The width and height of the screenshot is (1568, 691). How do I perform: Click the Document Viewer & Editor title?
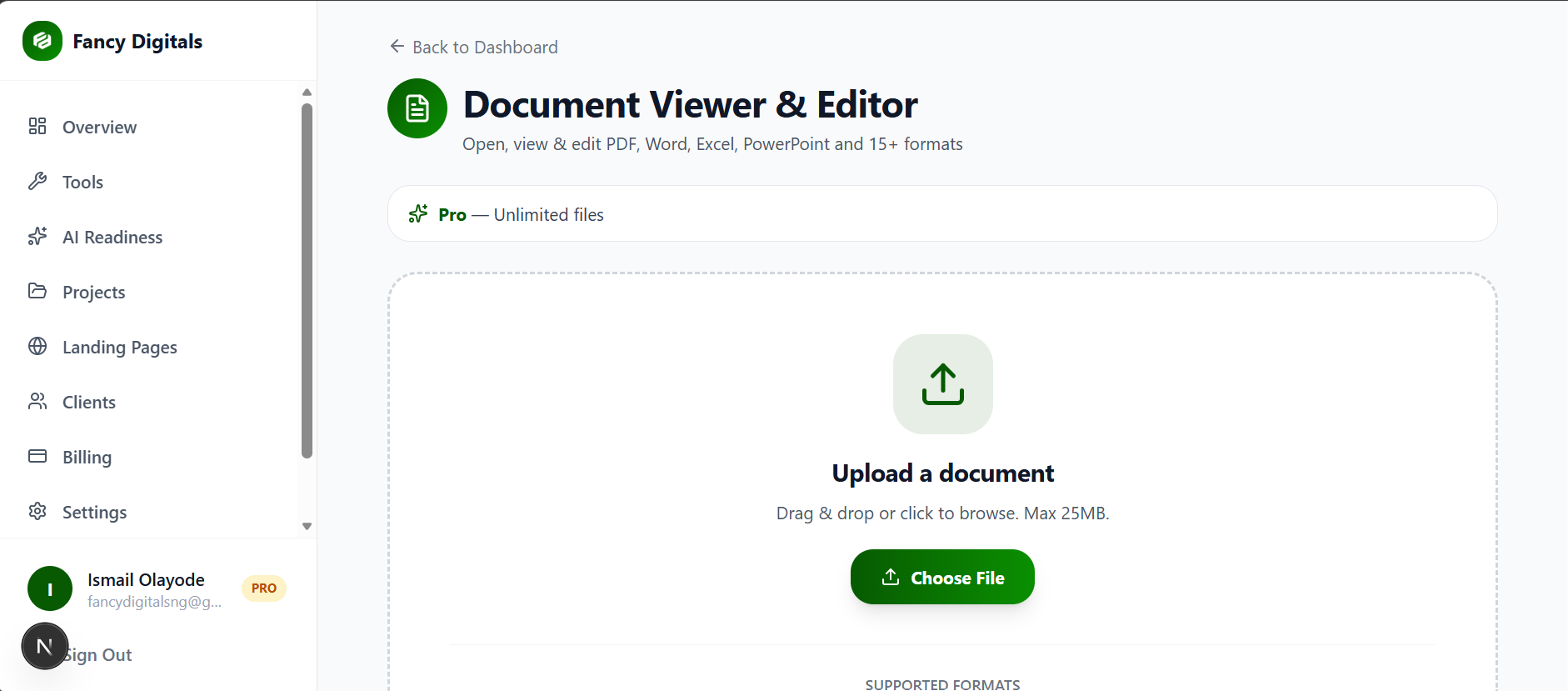click(x=691, y=105)
